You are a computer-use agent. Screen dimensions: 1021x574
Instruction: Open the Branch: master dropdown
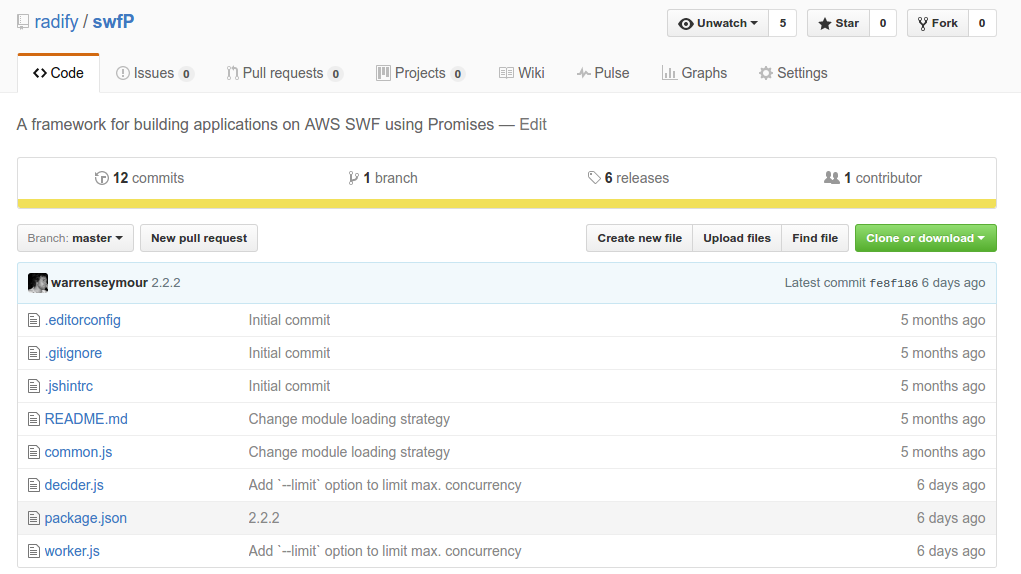(76, 238)
